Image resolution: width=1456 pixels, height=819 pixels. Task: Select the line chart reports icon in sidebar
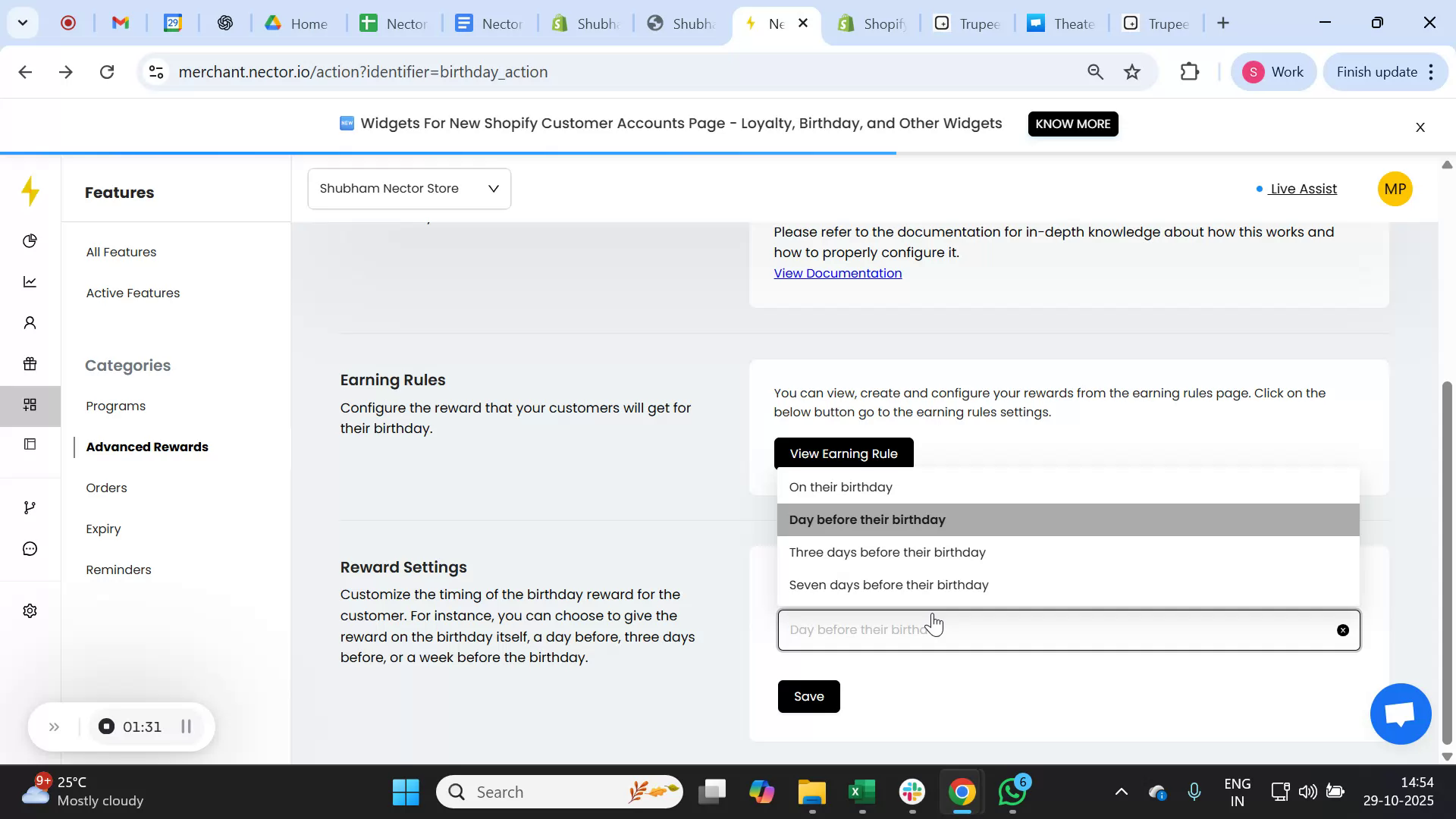[x=30, y=281]
